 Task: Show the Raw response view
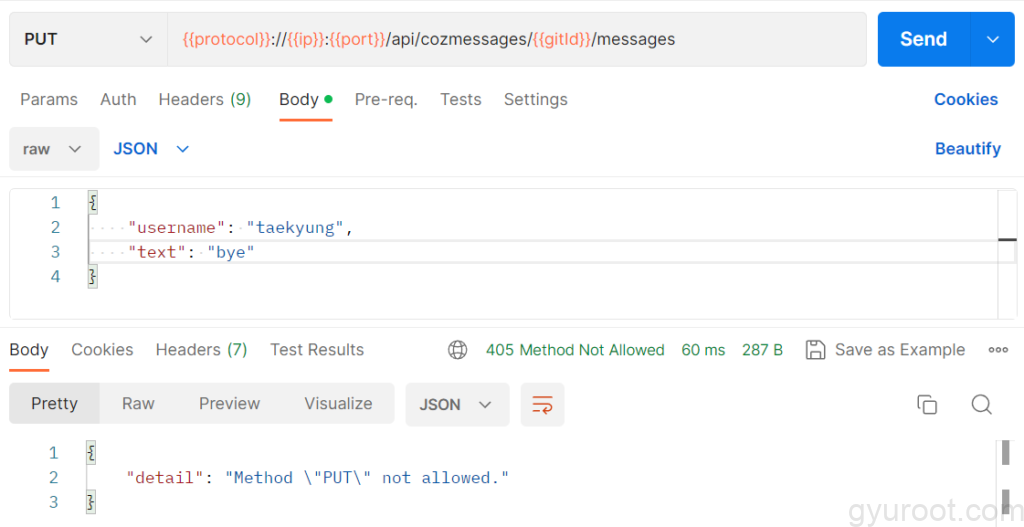[138, 404]
